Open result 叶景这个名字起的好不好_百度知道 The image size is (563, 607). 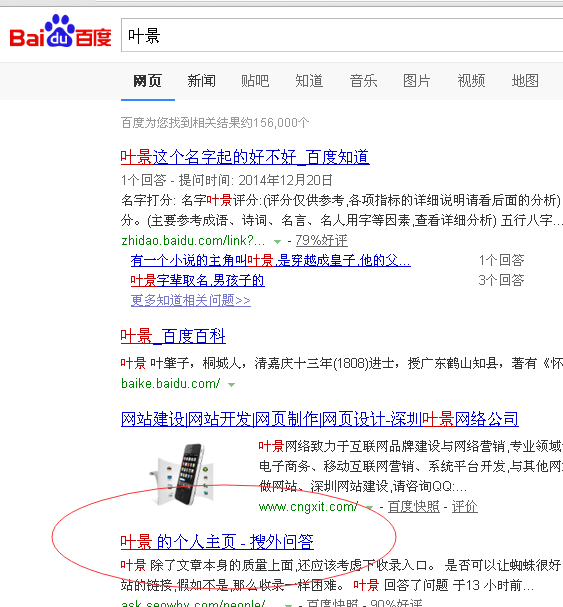(x=245, y=157)
